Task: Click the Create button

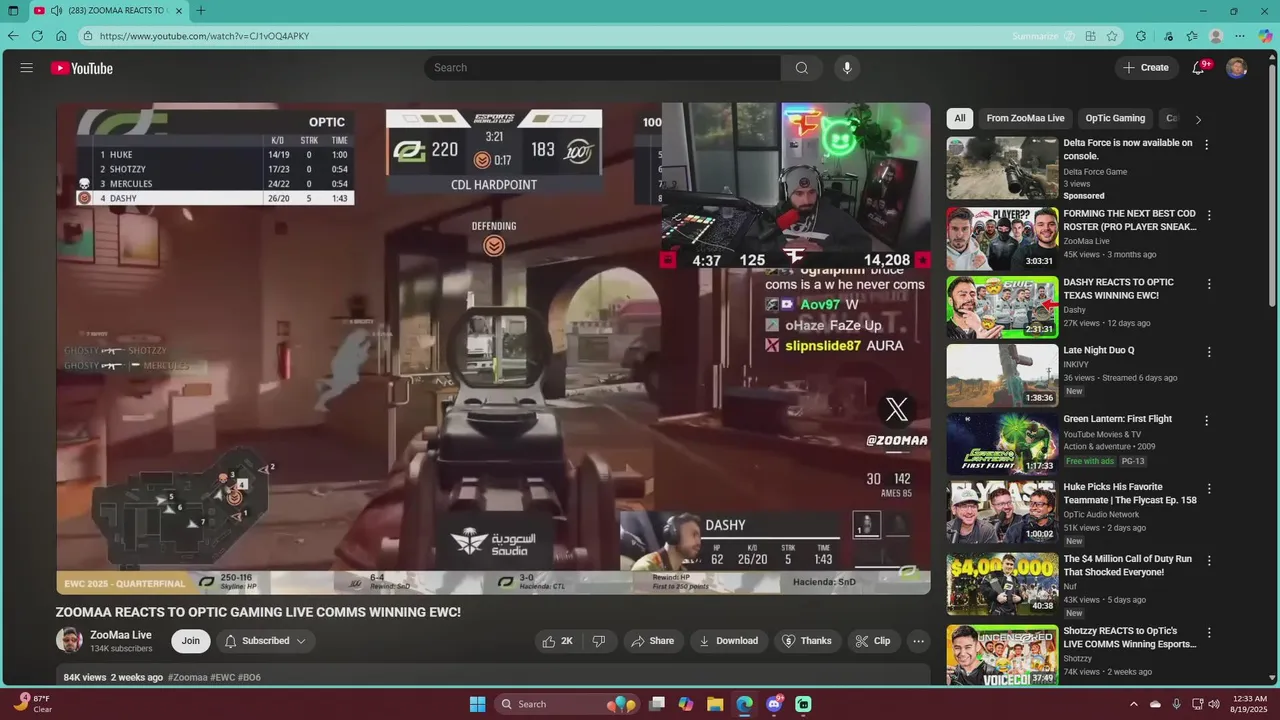Action: click(1146, 68)
